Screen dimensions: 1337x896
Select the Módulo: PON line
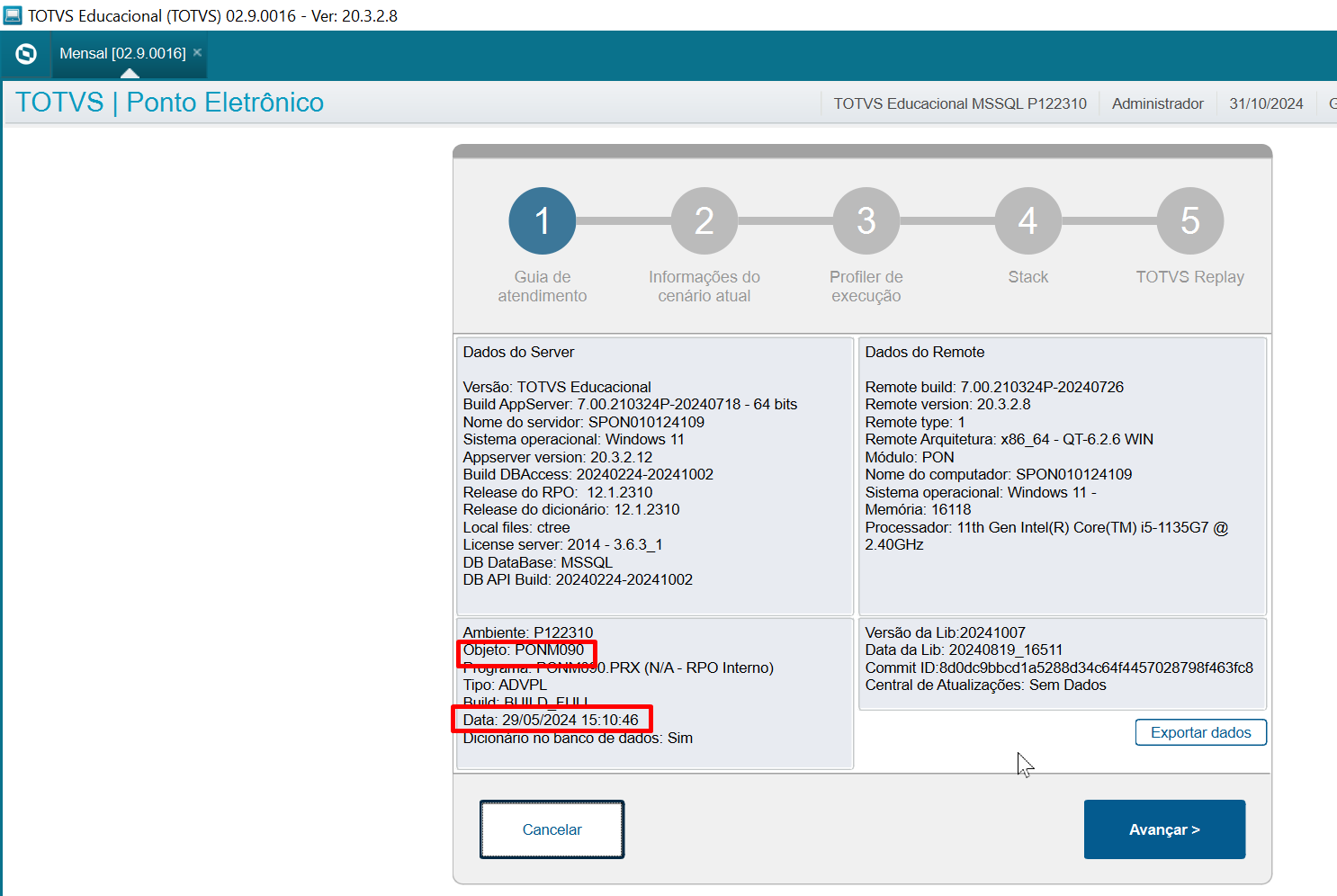[910, 457]
